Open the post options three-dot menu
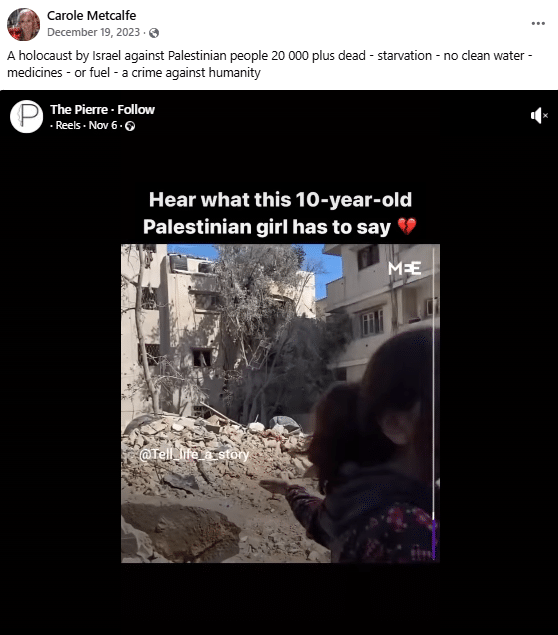This screenshot has width=558, height=635. (x=538, y=23)
